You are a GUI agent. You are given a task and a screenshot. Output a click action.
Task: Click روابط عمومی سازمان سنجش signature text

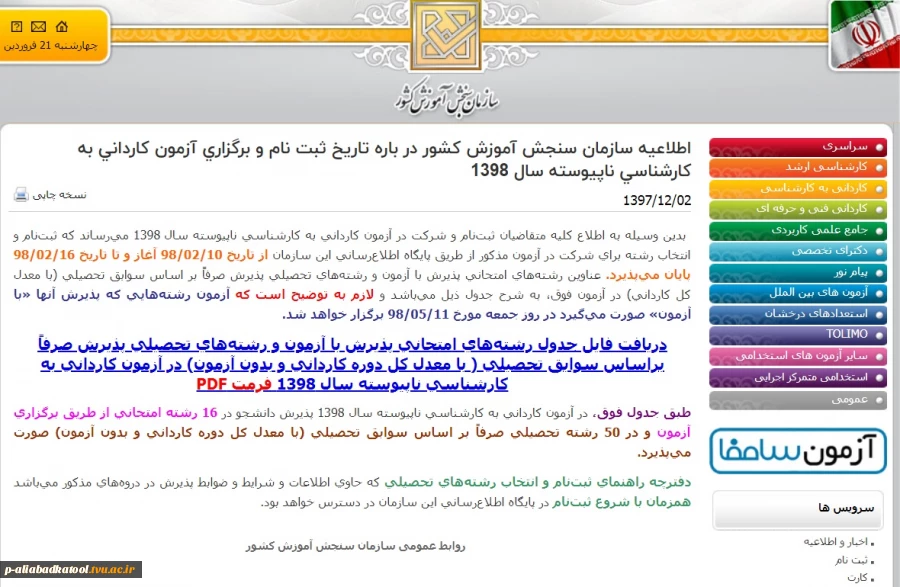[x=356, y=546]
